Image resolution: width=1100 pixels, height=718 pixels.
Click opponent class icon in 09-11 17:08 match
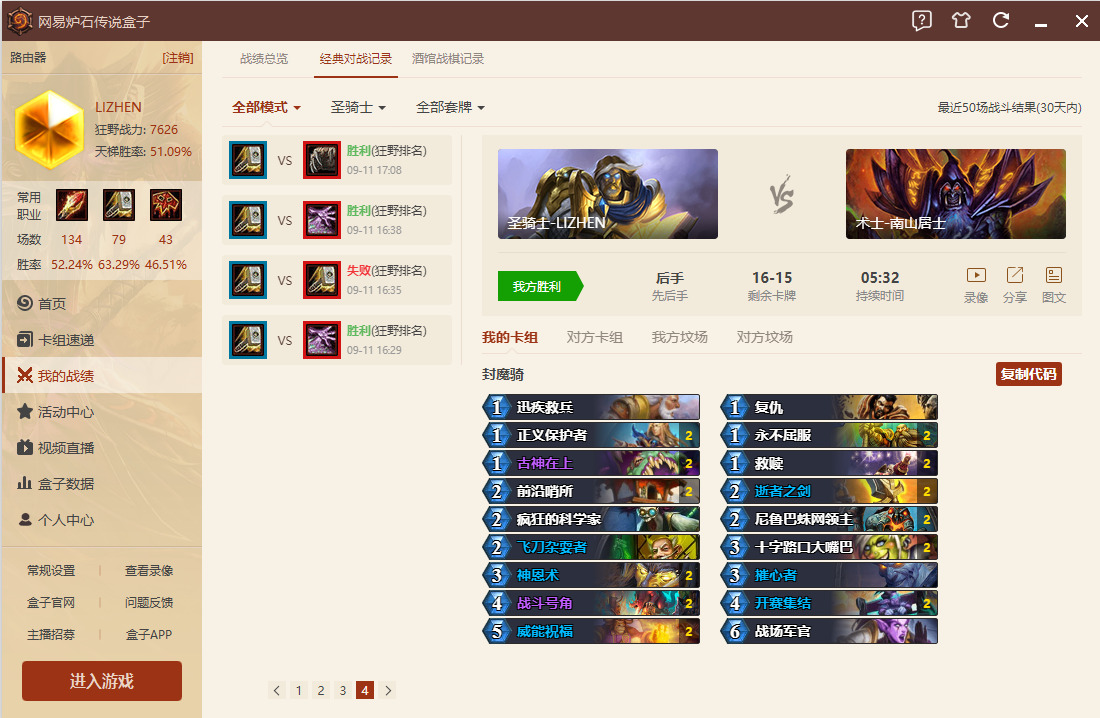(x=321, y=160)
